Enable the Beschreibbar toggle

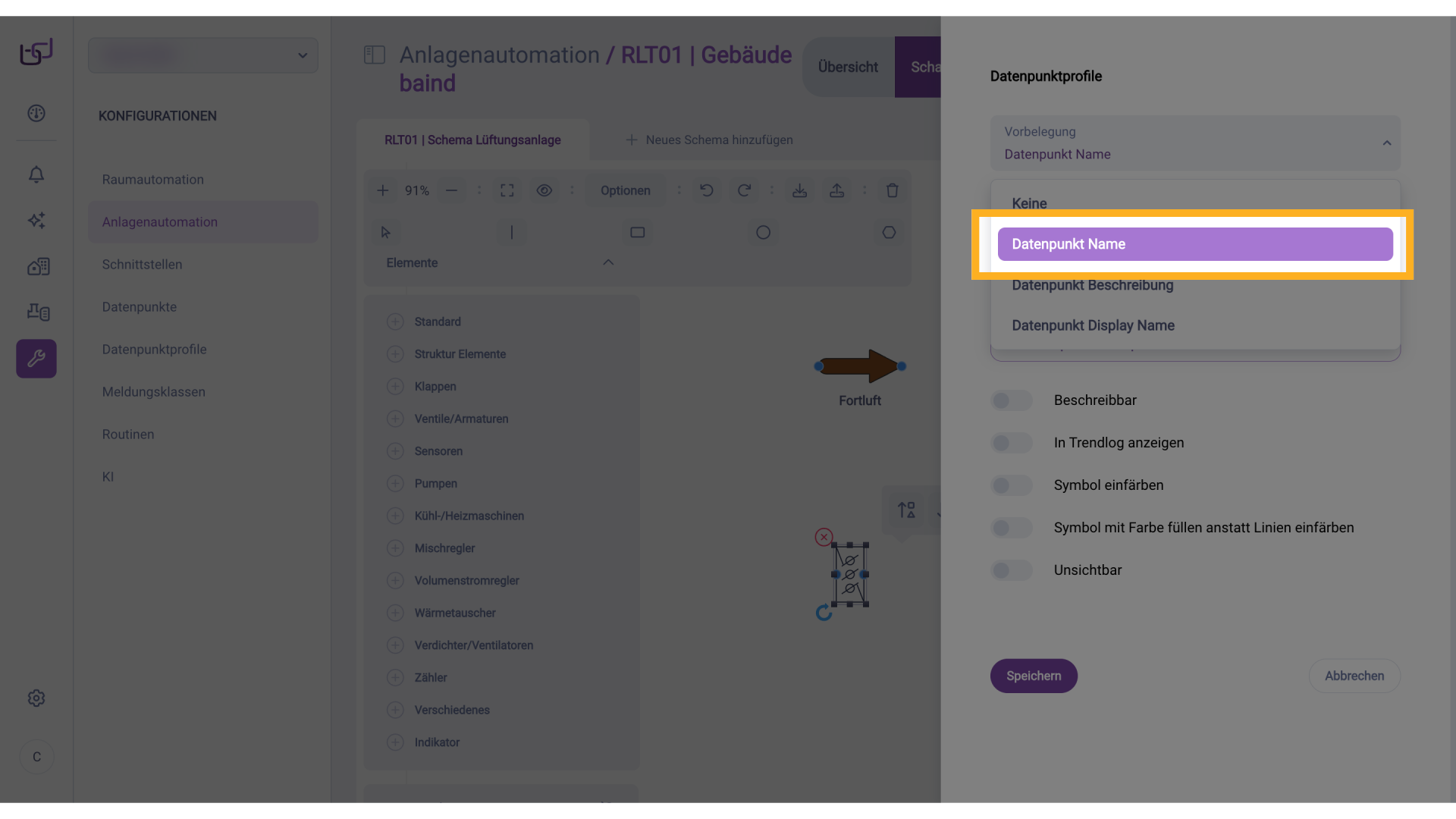point(1011,400)
